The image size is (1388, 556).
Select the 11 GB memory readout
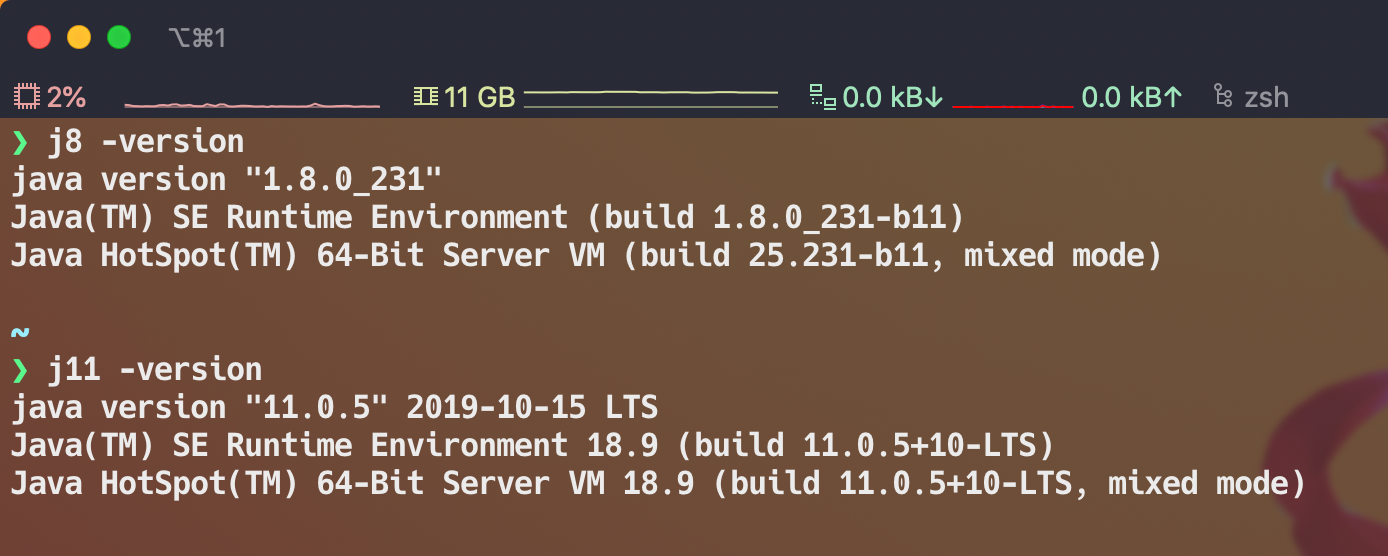480,97
